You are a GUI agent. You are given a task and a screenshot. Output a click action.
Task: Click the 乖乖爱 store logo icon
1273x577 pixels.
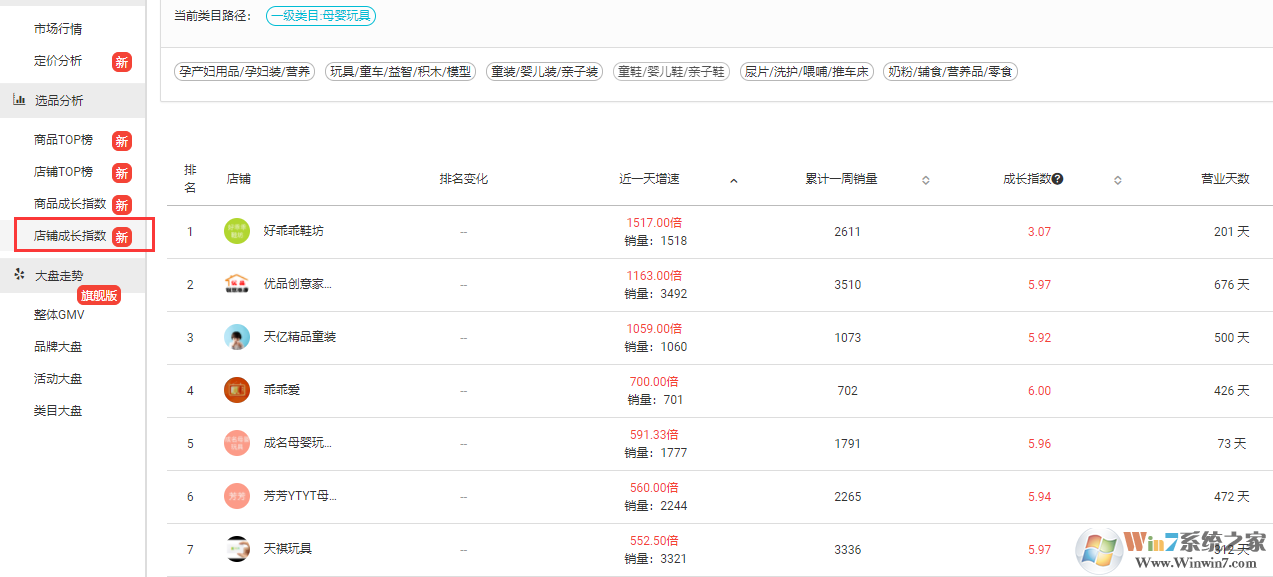pos(237,390)
